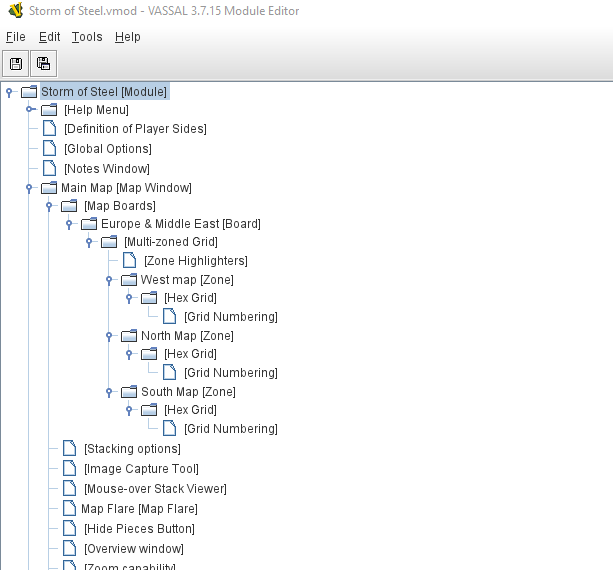613x570 pixels.
Task: Open the File menu
Action: [x=16, y=37]
